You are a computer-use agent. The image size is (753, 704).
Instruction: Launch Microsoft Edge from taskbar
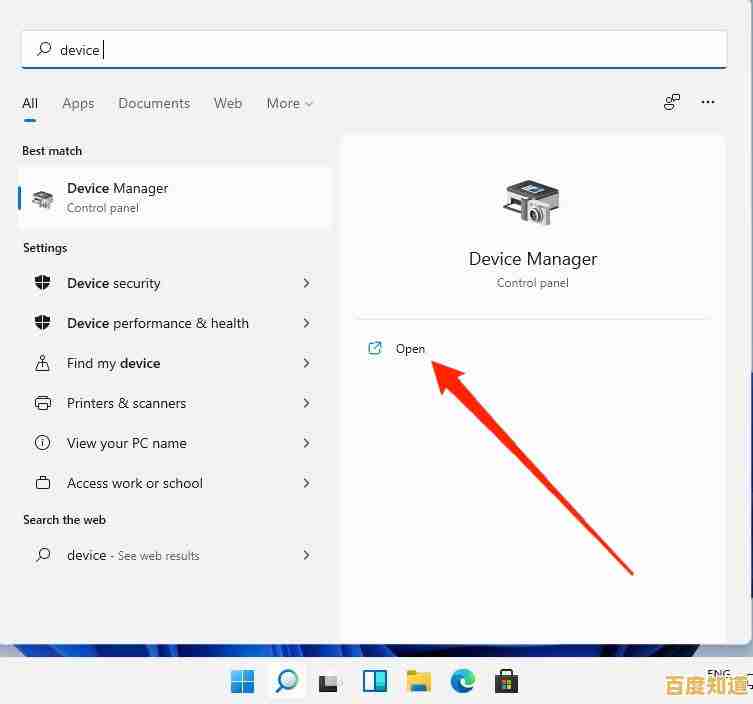point(462,681)
